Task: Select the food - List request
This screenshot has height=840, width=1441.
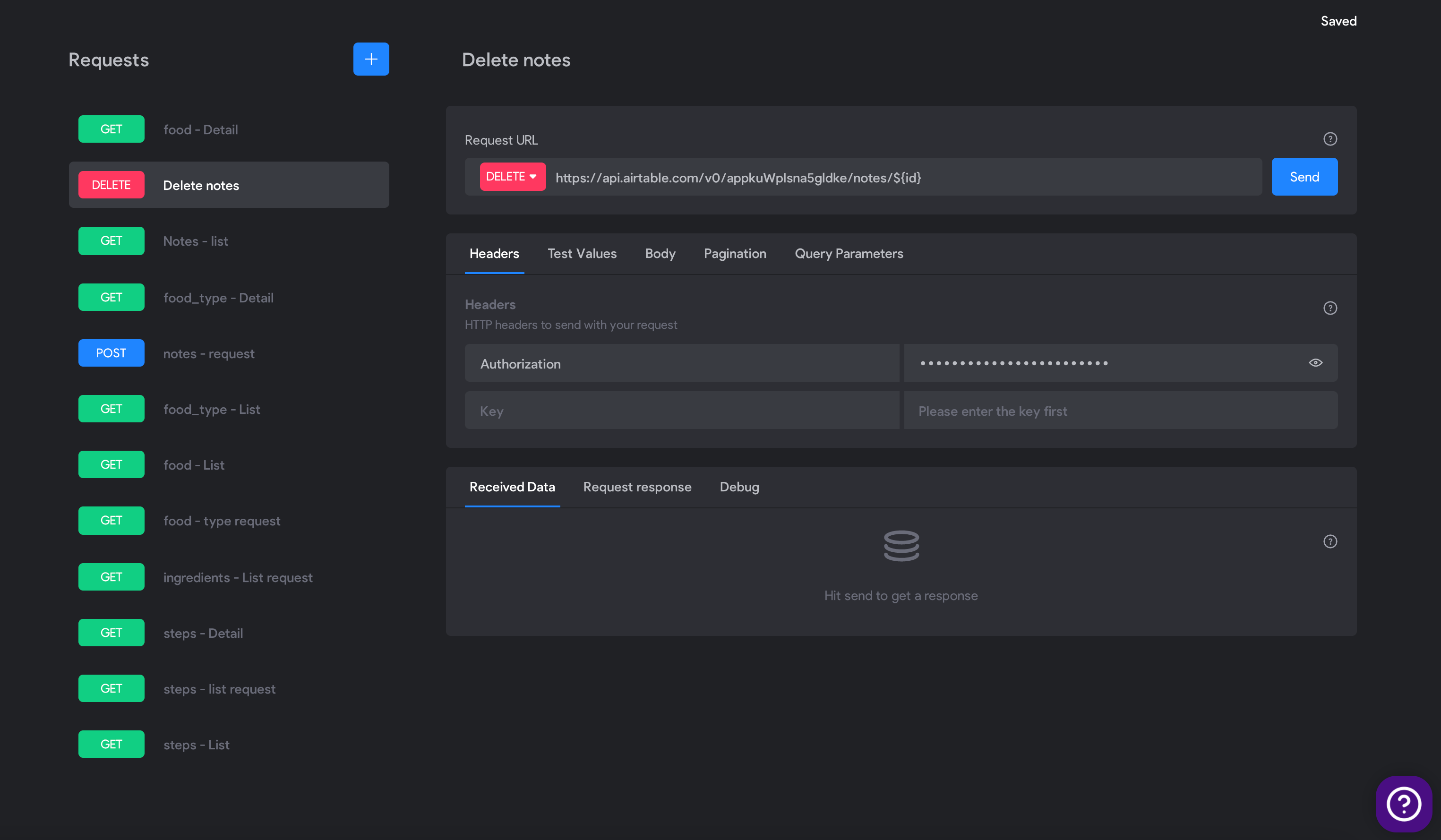Action: click(229, 464)
